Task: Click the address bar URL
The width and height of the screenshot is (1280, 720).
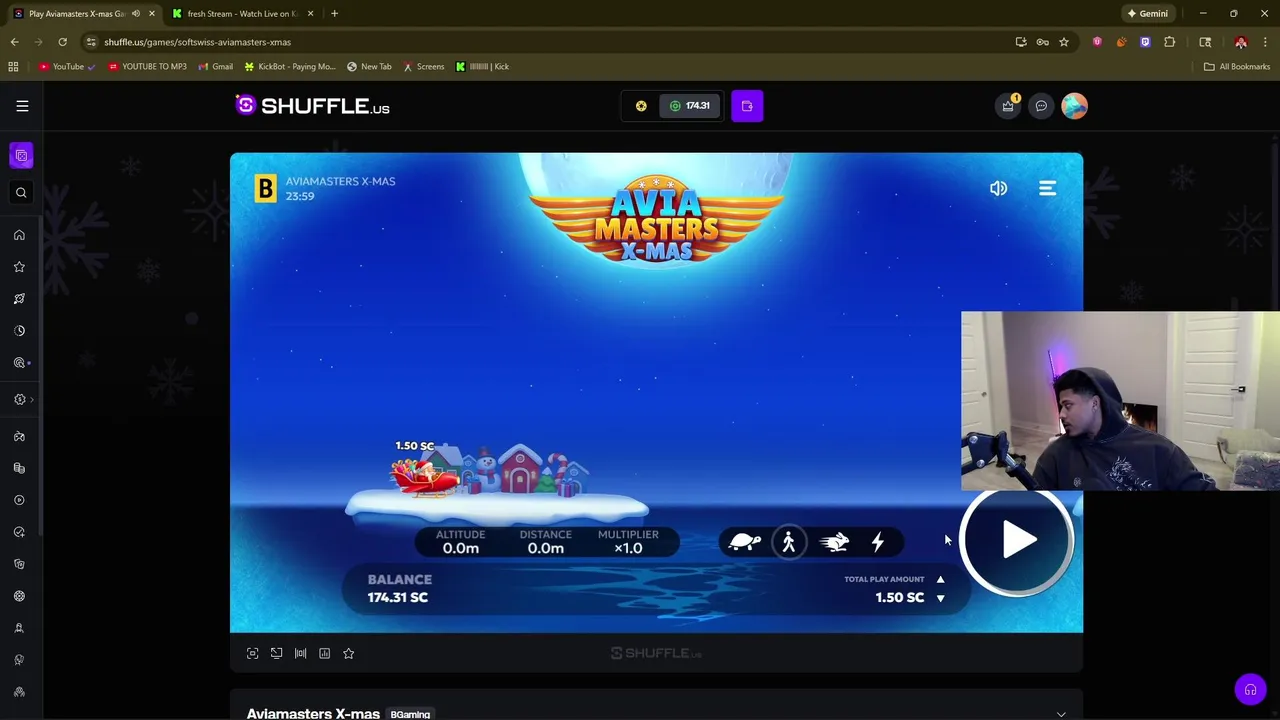Action: click(197, 42)
